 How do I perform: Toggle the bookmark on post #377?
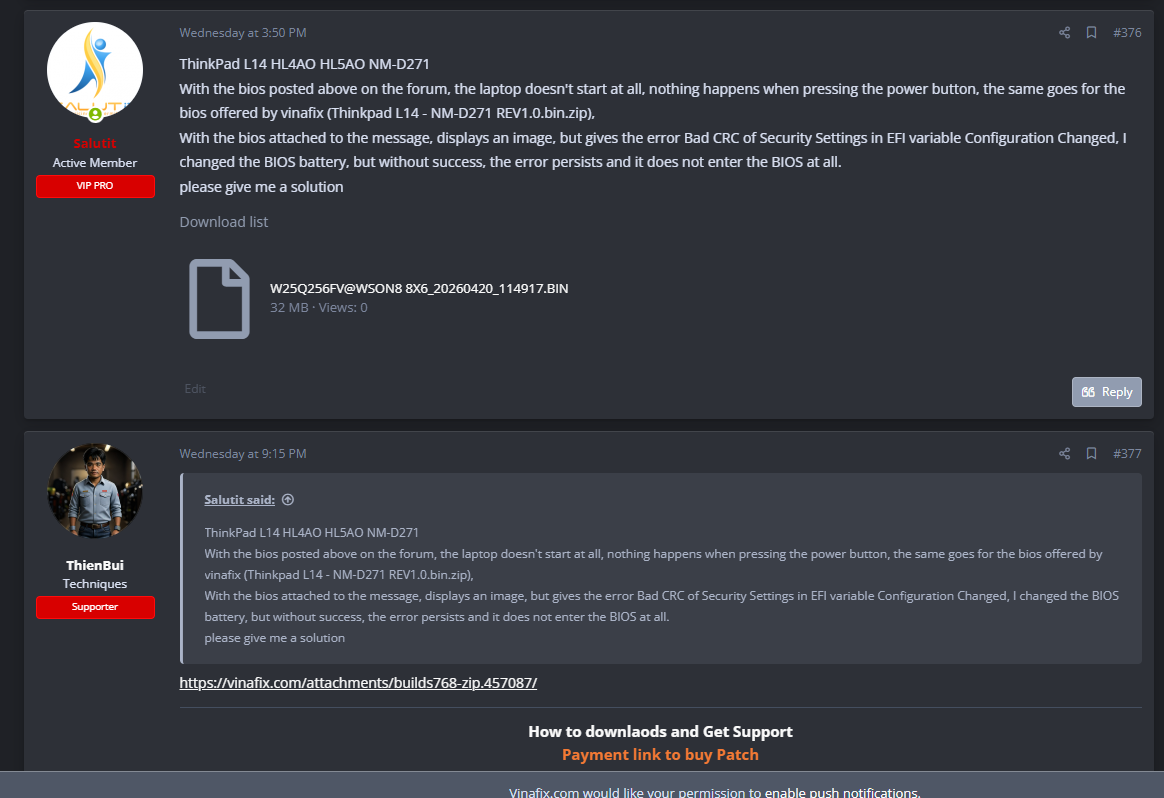pyautogui.click(x=1091, y=453)
